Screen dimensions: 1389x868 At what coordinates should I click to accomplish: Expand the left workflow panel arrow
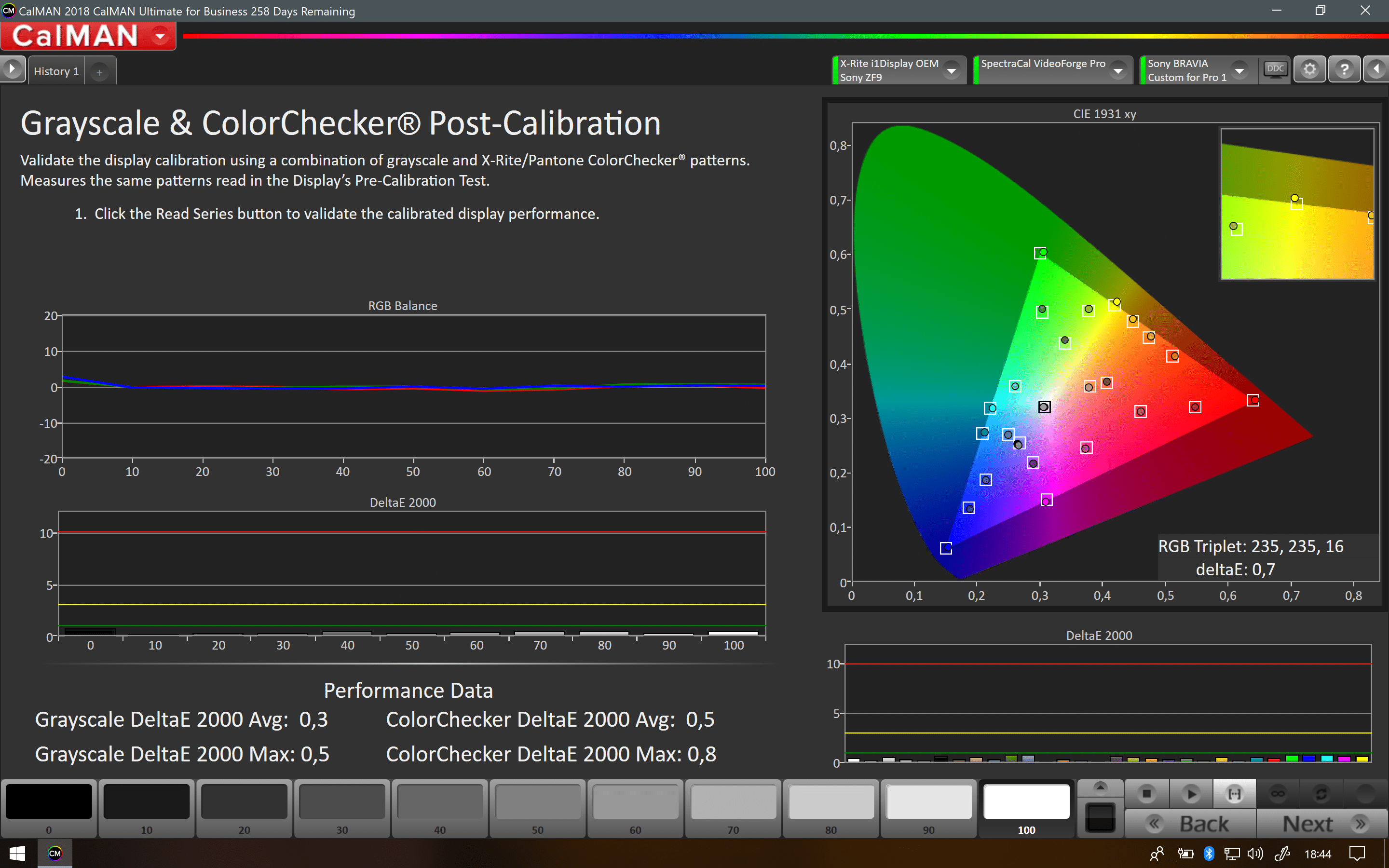point(12,69)
